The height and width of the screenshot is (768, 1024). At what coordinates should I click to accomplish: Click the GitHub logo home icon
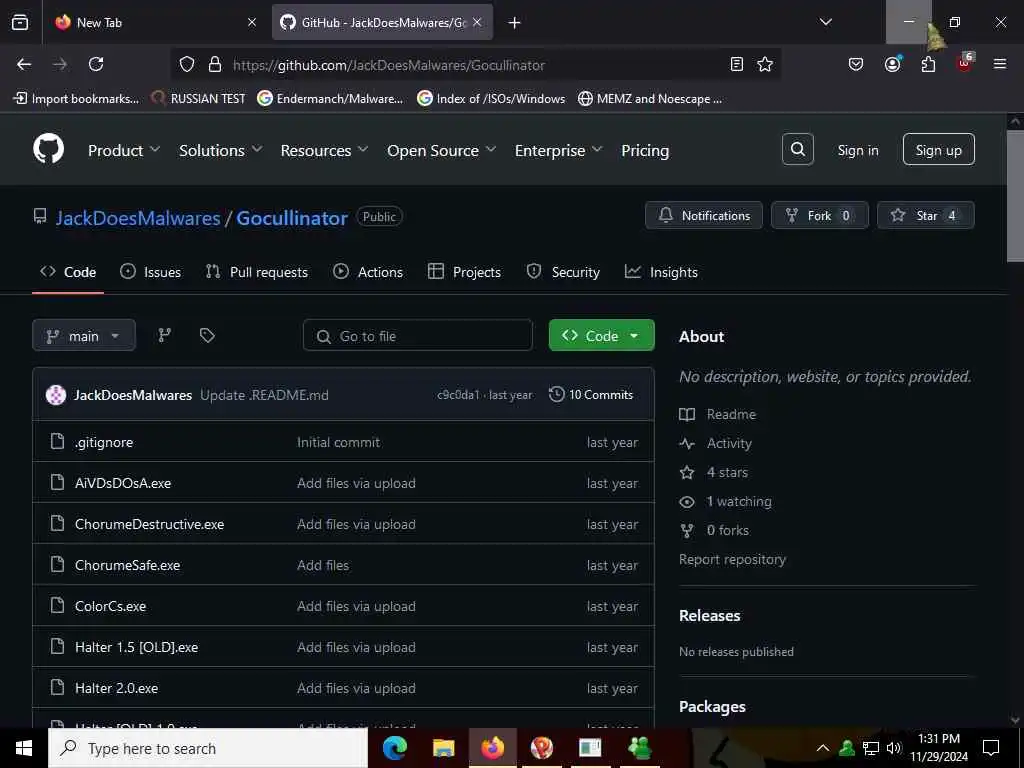tap(48, 149)
